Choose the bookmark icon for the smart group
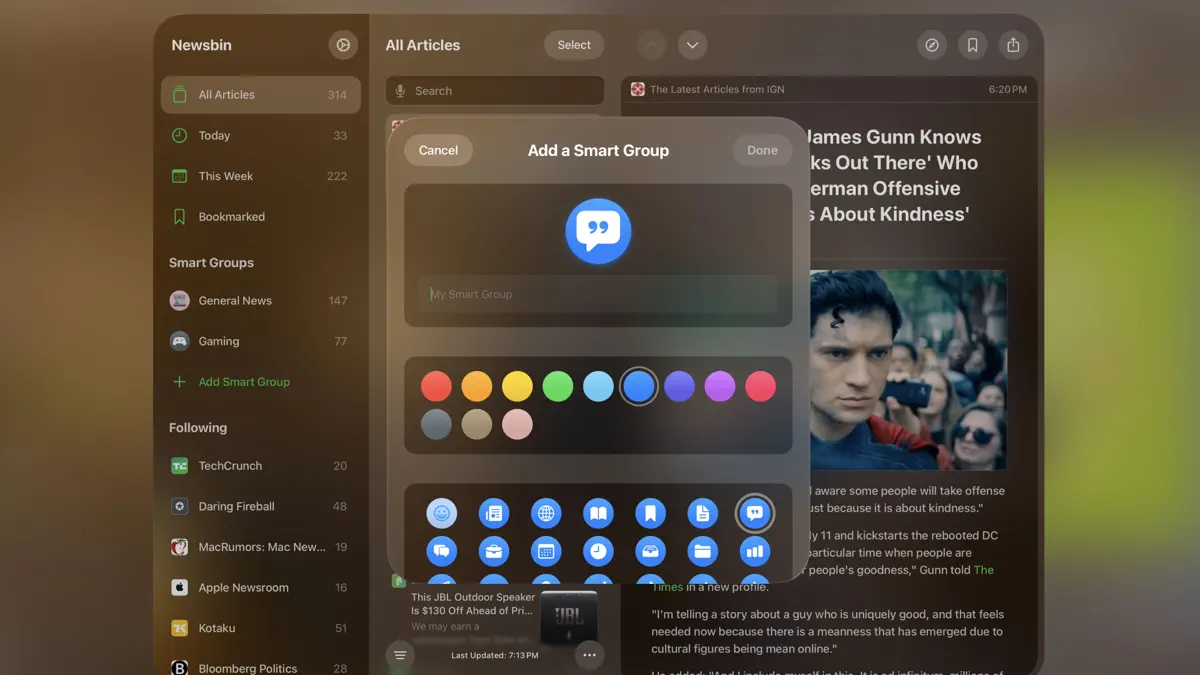 tap(650, 513)
